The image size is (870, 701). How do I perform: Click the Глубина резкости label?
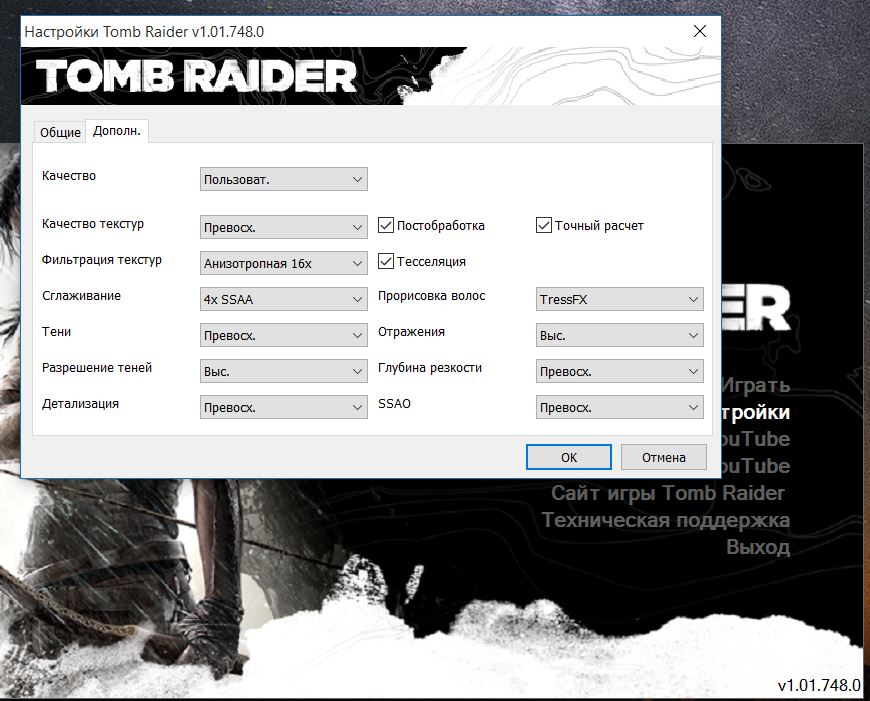pyautogui.click(x=429, y=367)
